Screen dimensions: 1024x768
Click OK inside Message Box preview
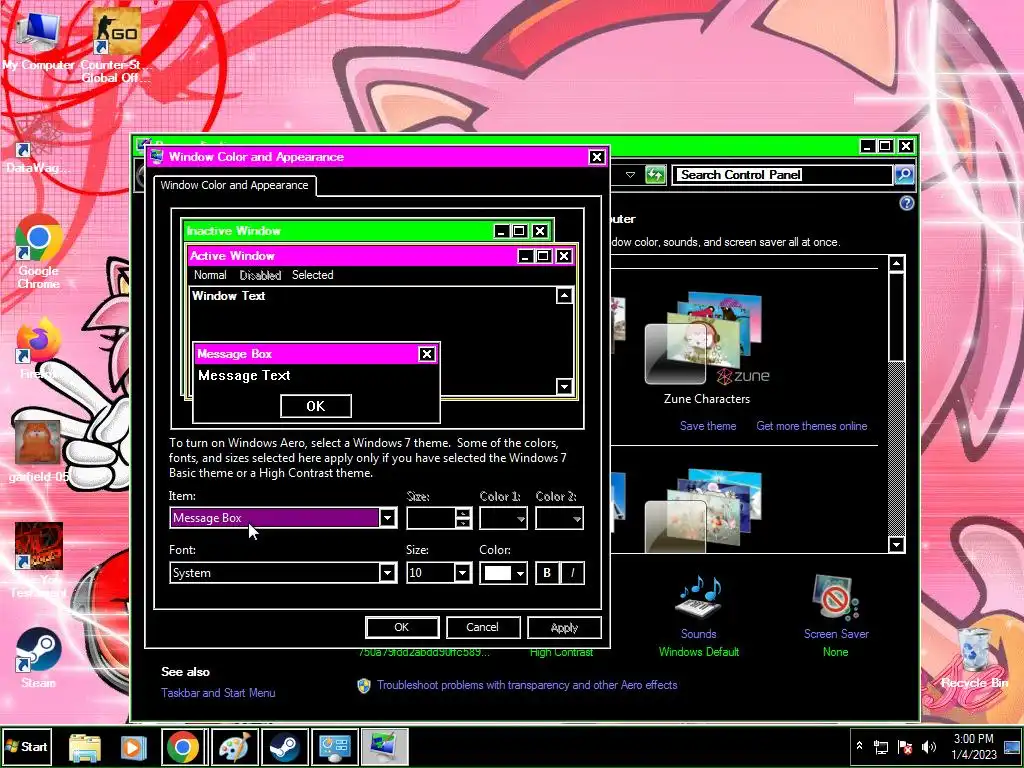pos(315,406)
